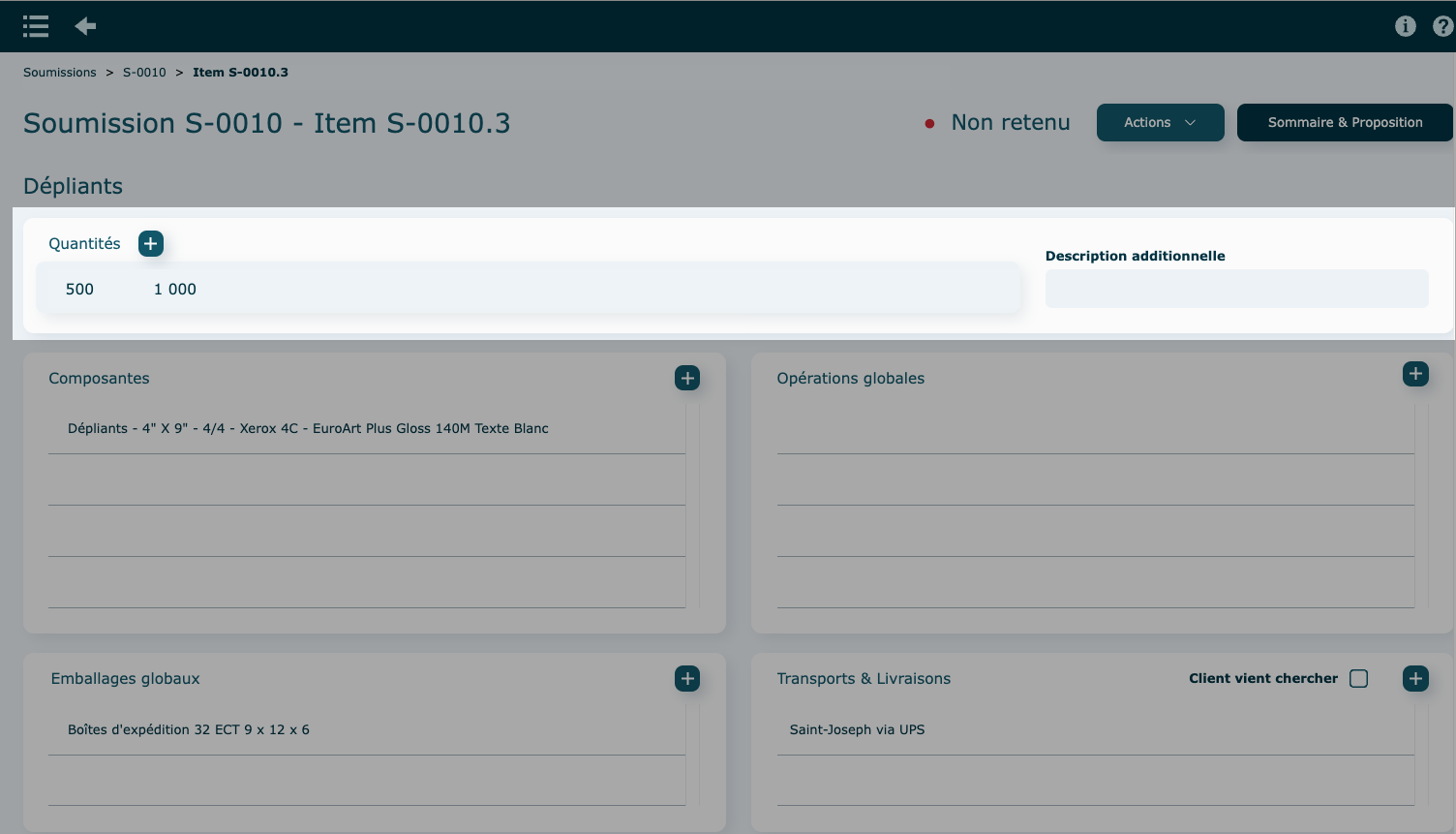Add a component in Composantes panel

coord(687,378)
